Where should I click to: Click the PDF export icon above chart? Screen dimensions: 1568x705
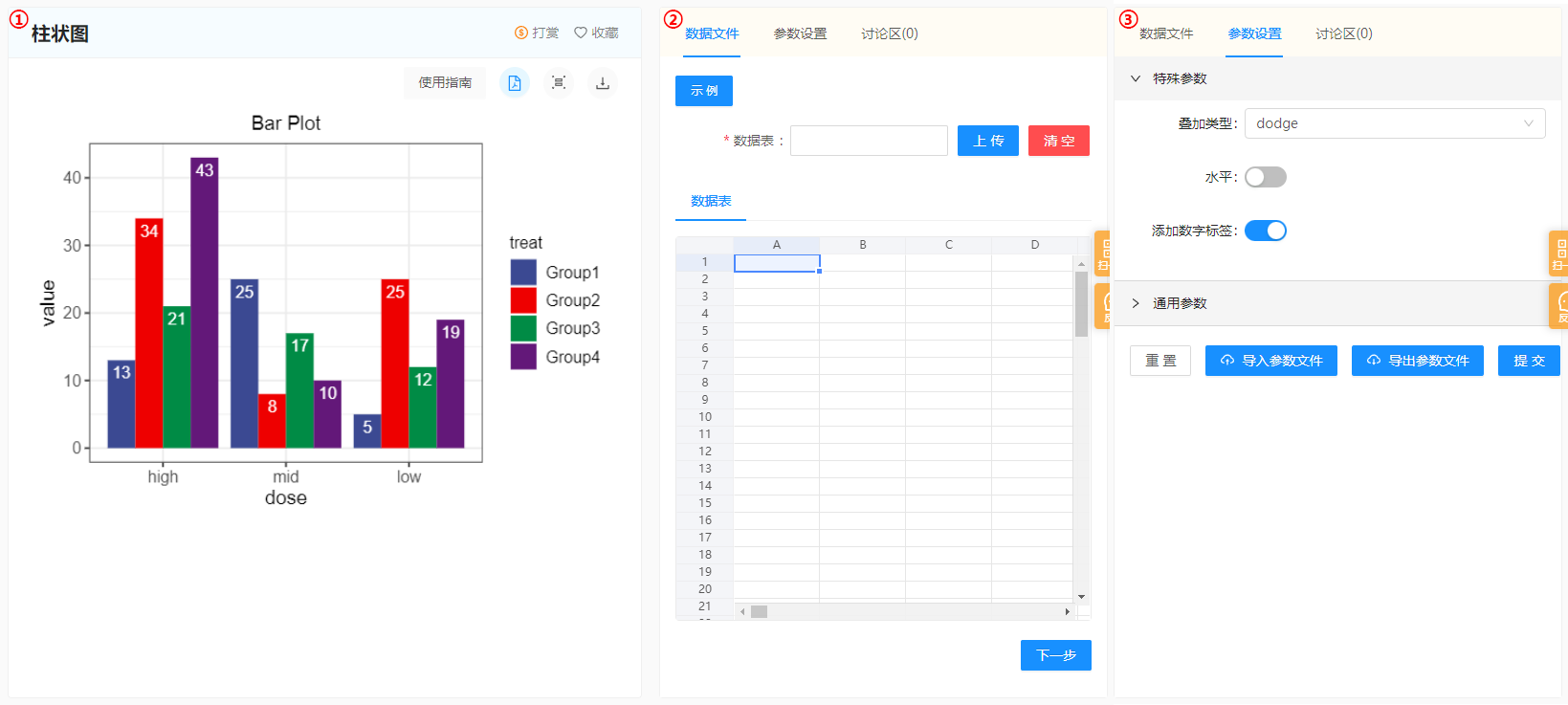click(x=515, y=83)
